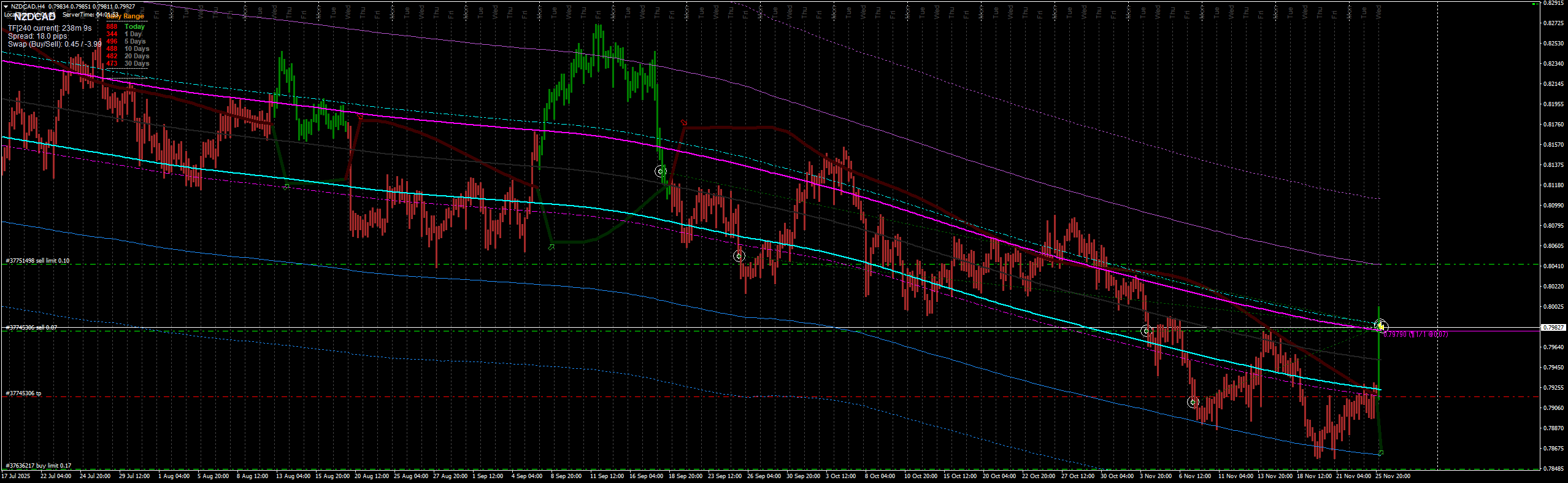
Task: Click the circled trade marker near 3 Nov
Action: [1145, 331]
